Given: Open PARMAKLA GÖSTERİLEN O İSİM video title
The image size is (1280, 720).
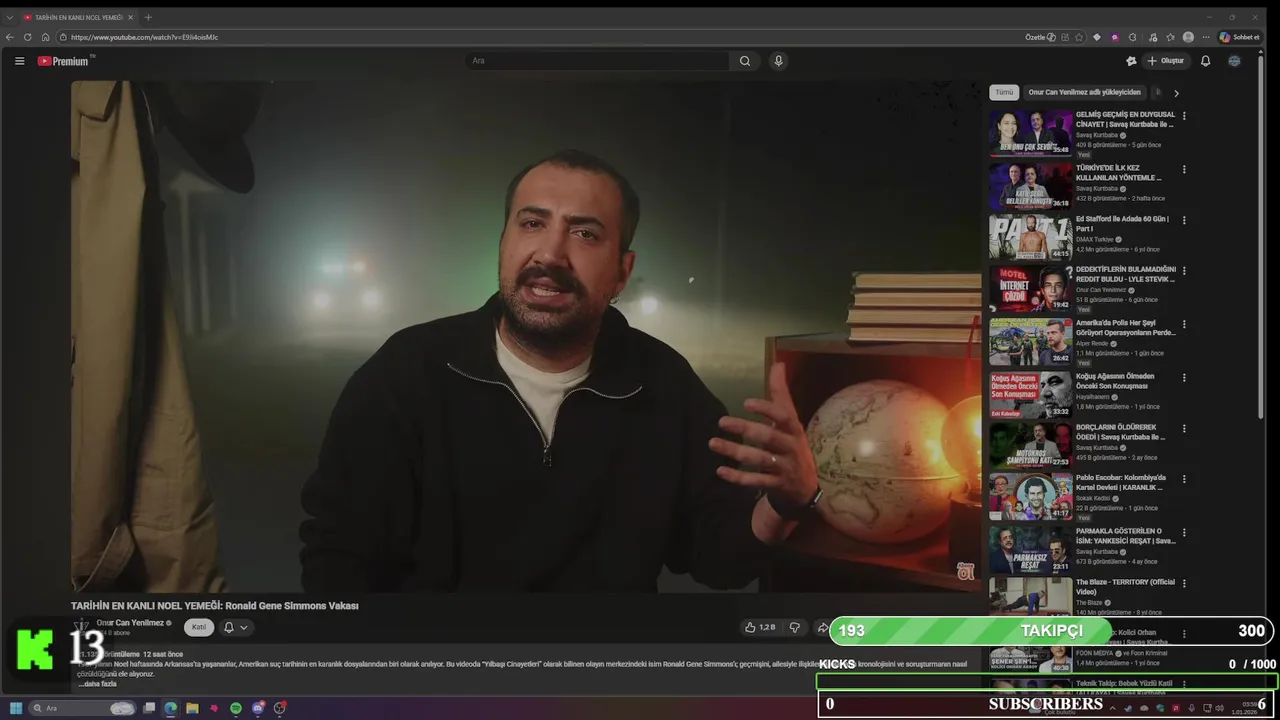Looking at the screenshot, I should [1125, 536].
